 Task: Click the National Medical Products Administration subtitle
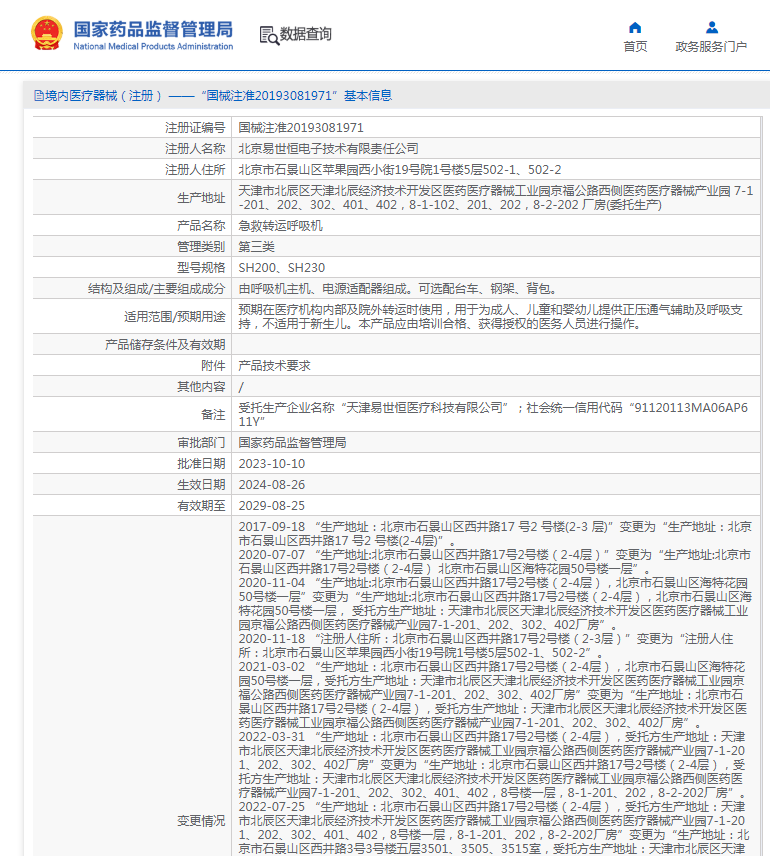pos(153,47)
